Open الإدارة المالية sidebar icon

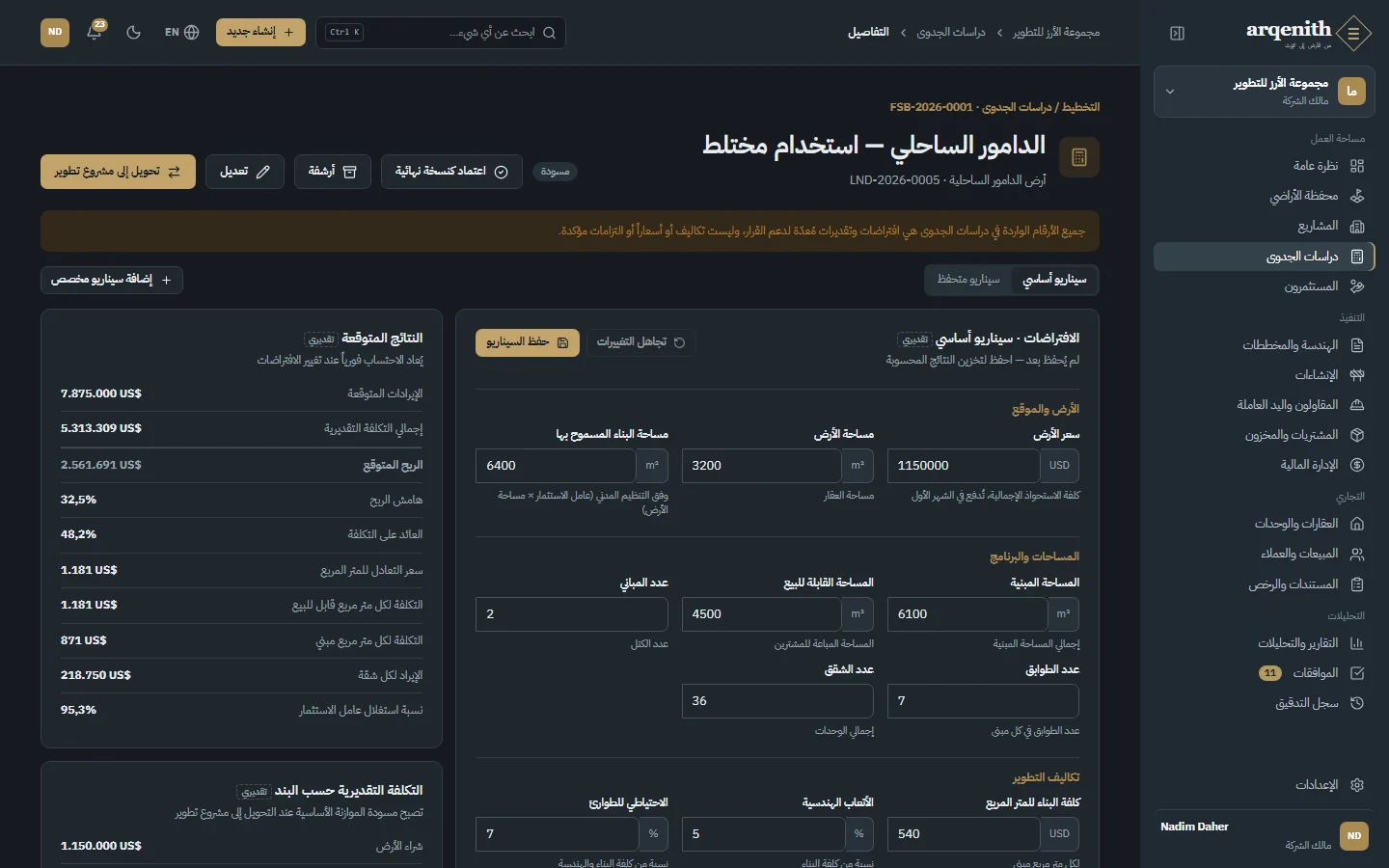point(1357,465)
